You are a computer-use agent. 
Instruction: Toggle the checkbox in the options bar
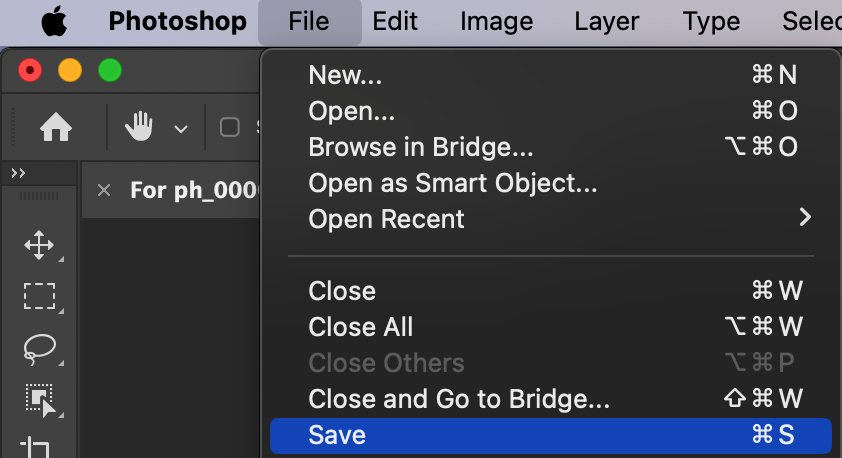(230, 127)
